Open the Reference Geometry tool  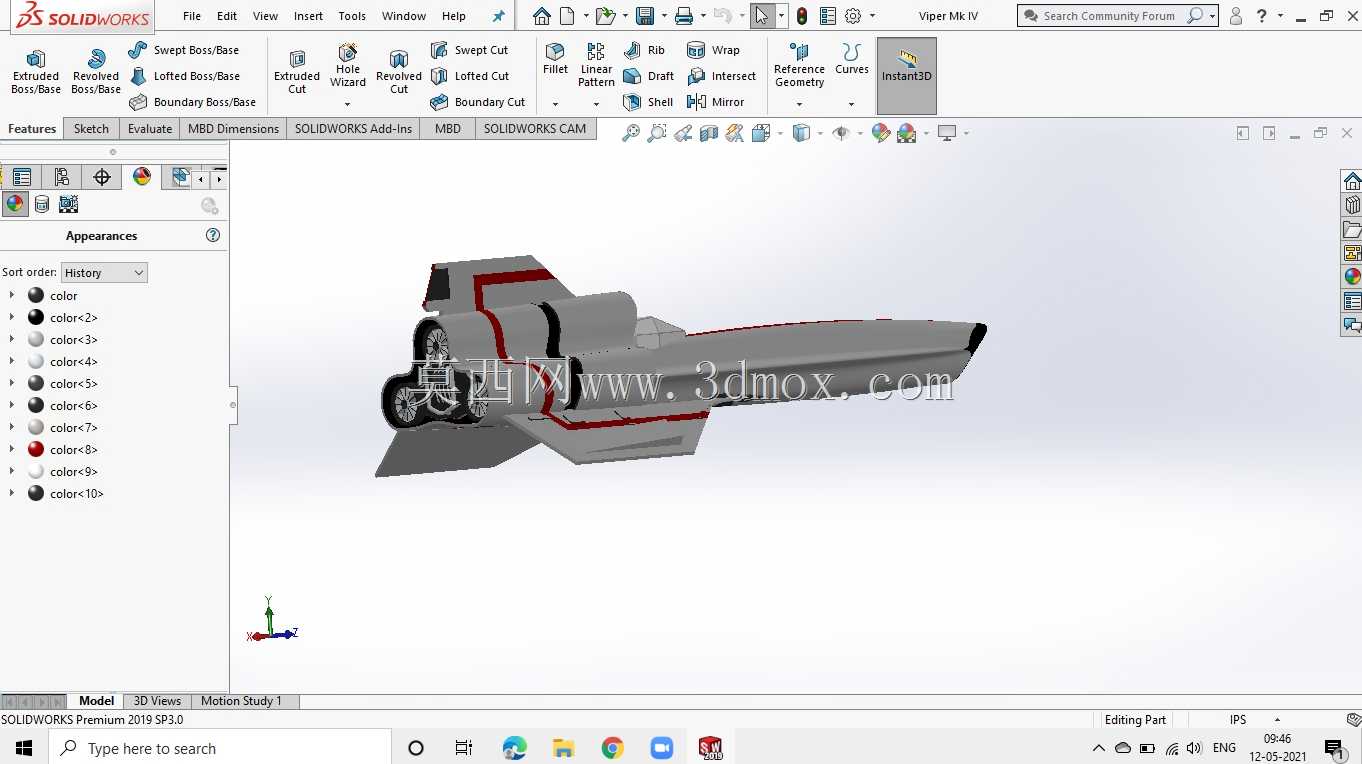click(799, 66)
